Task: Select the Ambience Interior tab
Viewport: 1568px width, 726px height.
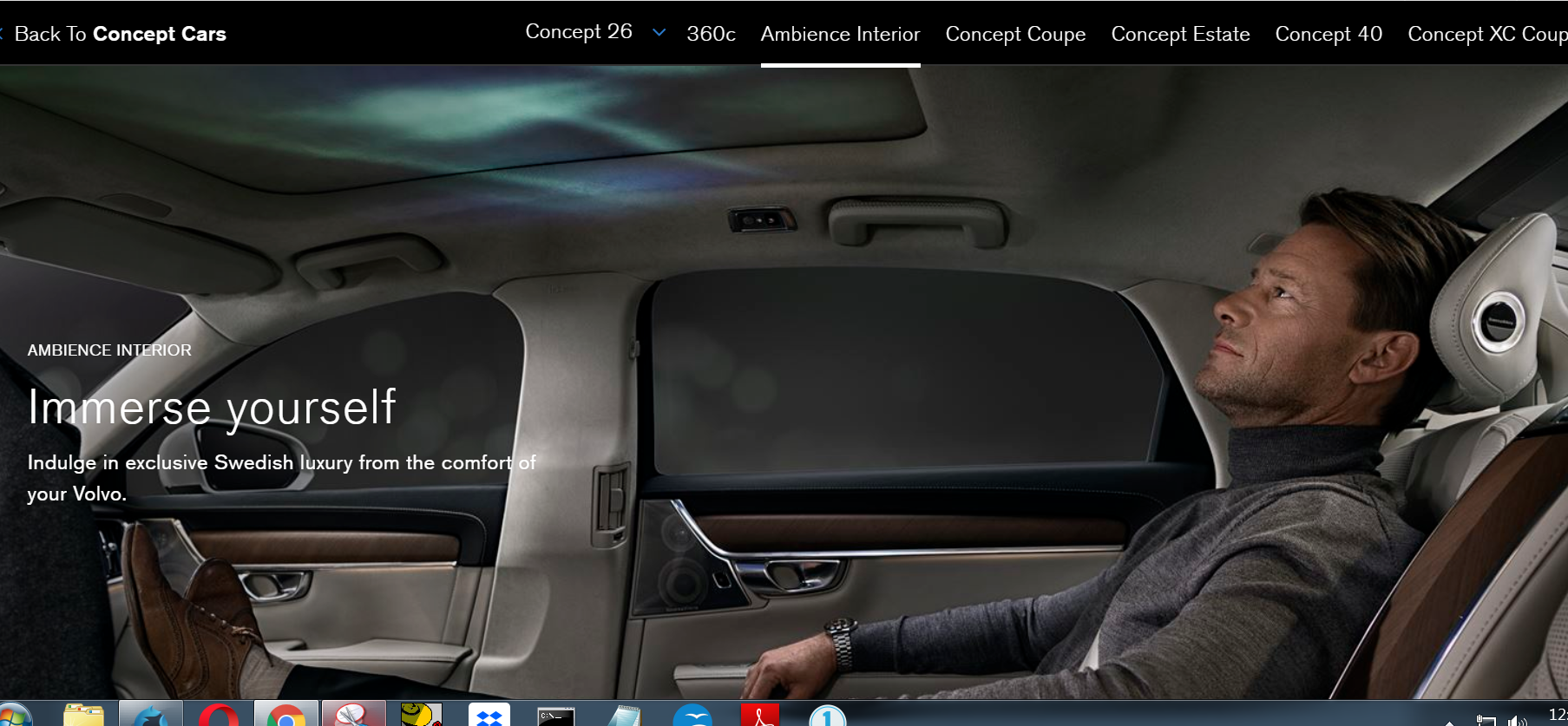Action: coord(840,34)
